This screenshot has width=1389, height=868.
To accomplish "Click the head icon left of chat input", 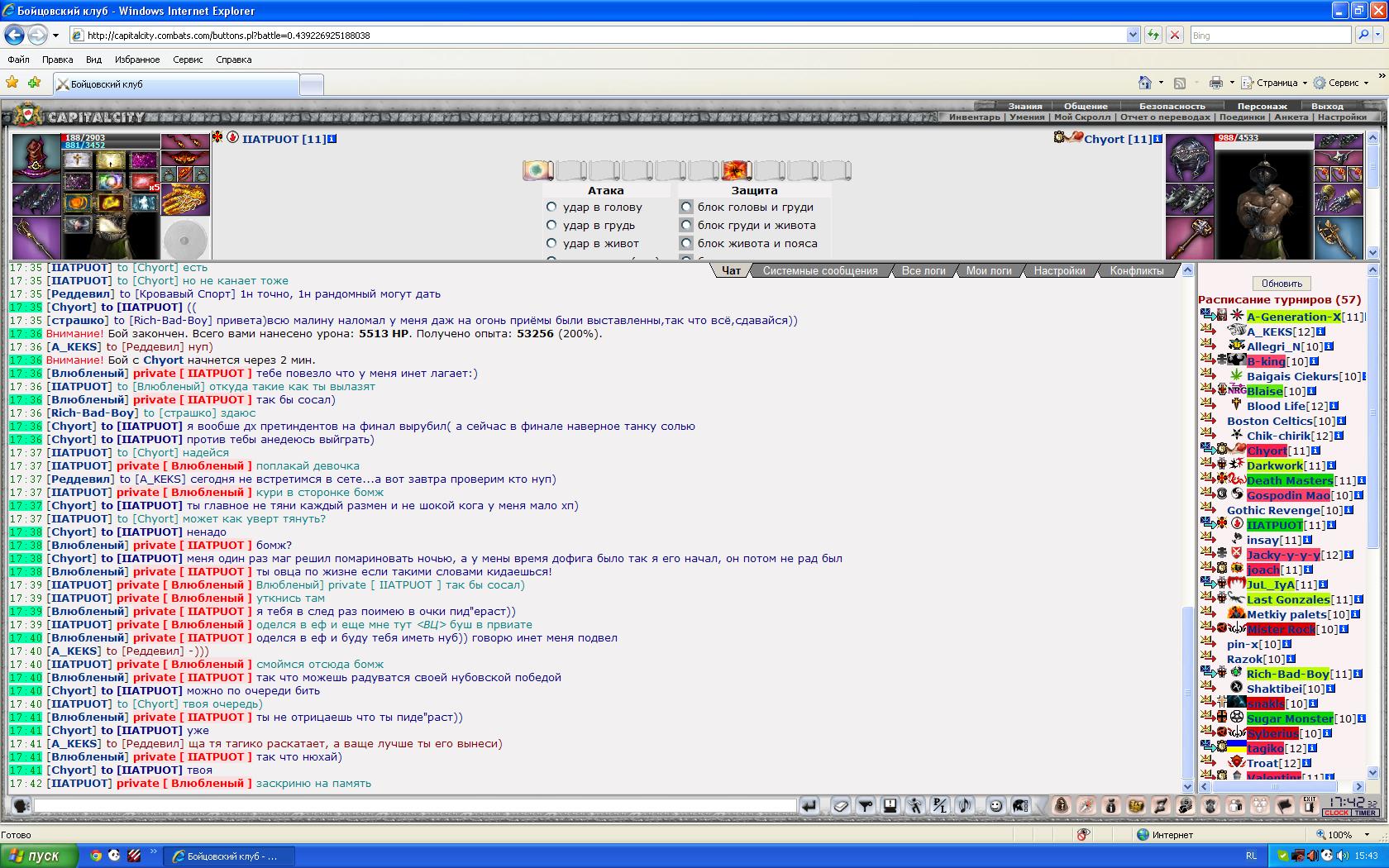I will point(21,805).
